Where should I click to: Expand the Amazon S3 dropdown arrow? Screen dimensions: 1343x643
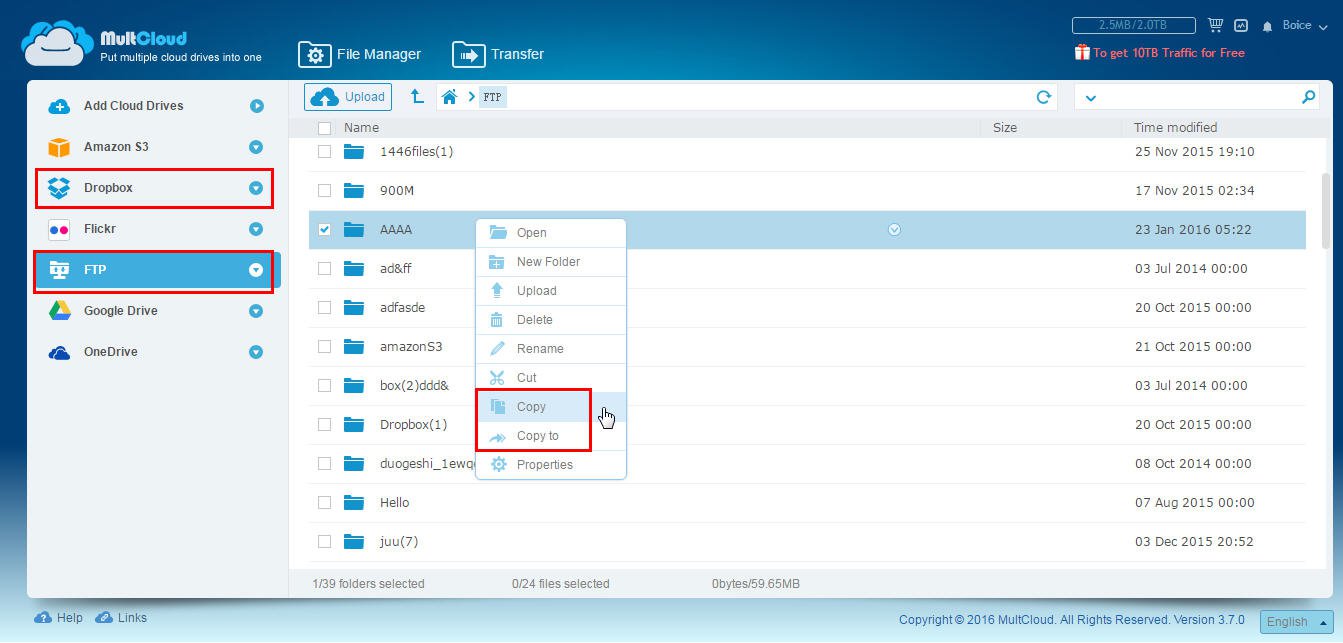[256, 147]
